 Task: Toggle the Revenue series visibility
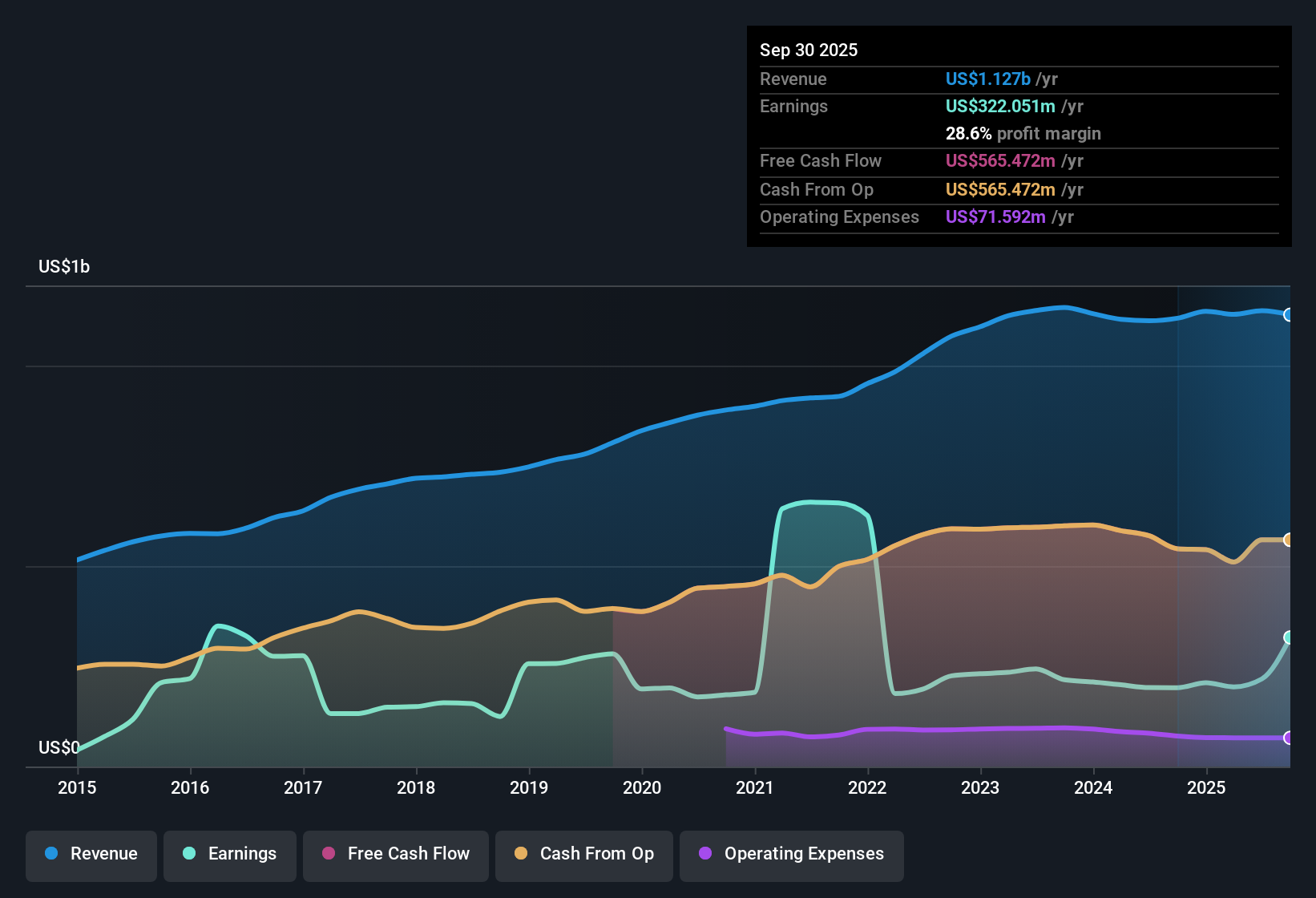pos(91,854)
